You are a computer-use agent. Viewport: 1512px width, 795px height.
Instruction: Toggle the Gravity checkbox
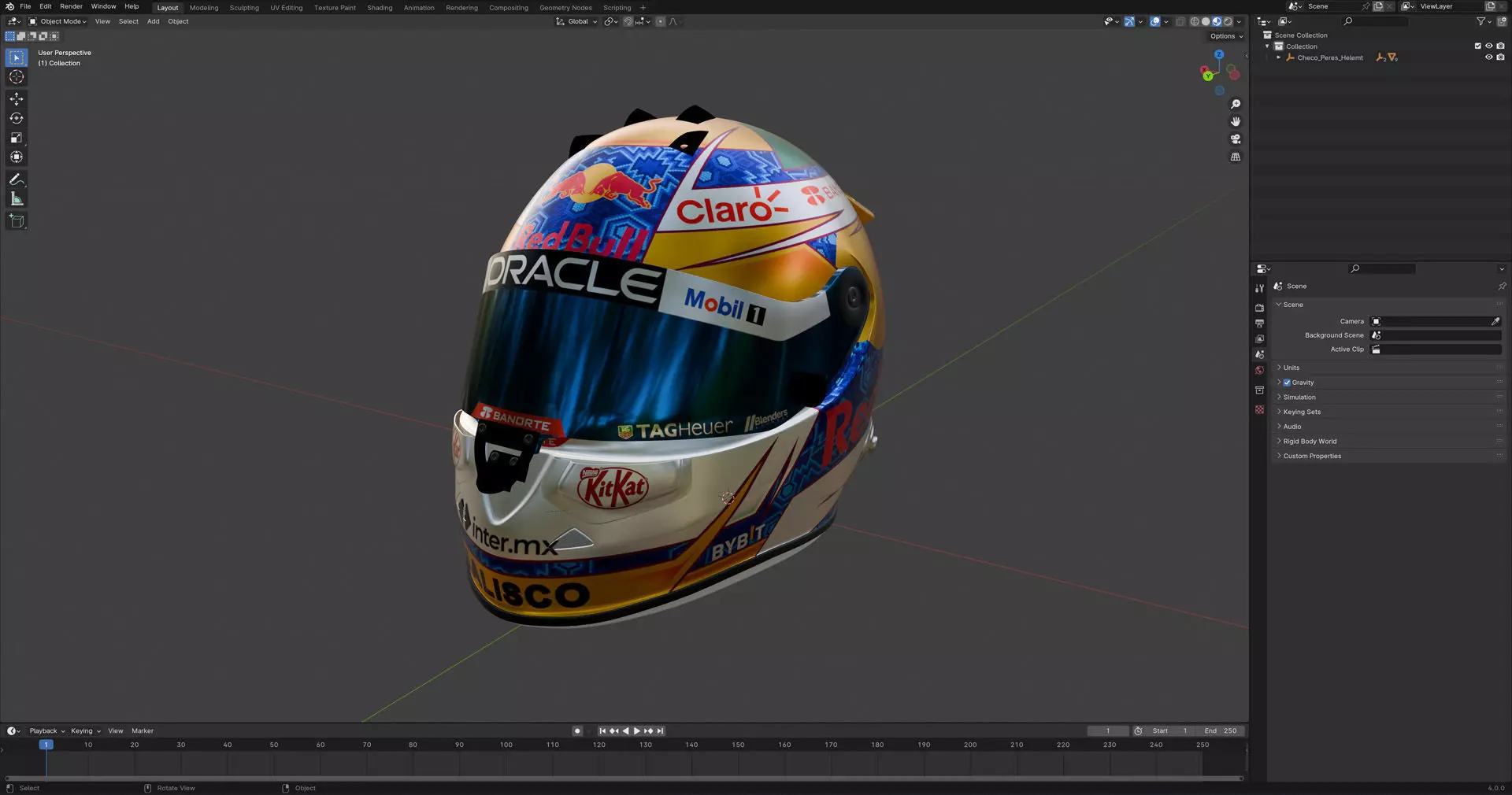(x=1287, y=383)
